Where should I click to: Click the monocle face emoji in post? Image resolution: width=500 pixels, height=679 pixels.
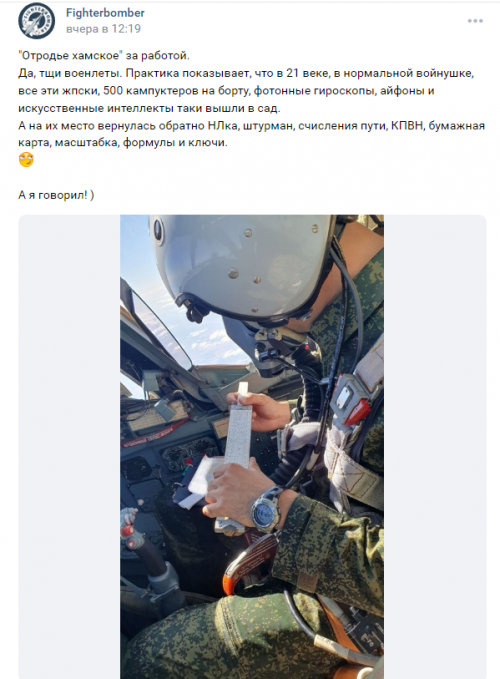[x=26, y=160]
